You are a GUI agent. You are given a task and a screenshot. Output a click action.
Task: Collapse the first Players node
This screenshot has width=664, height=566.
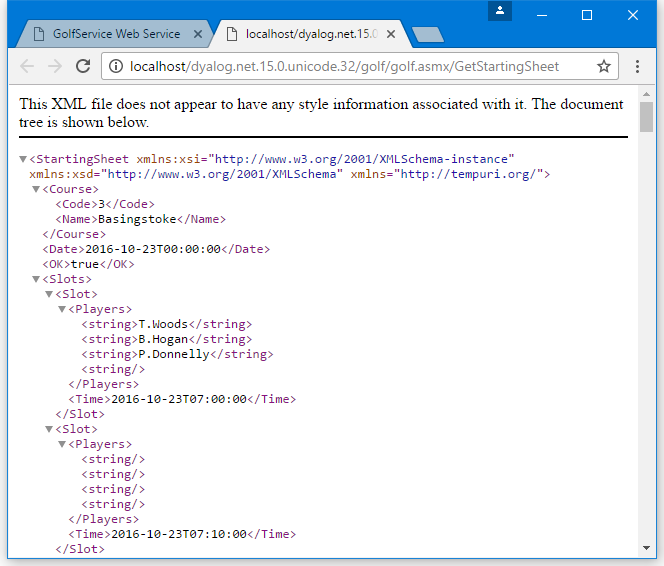62,309
